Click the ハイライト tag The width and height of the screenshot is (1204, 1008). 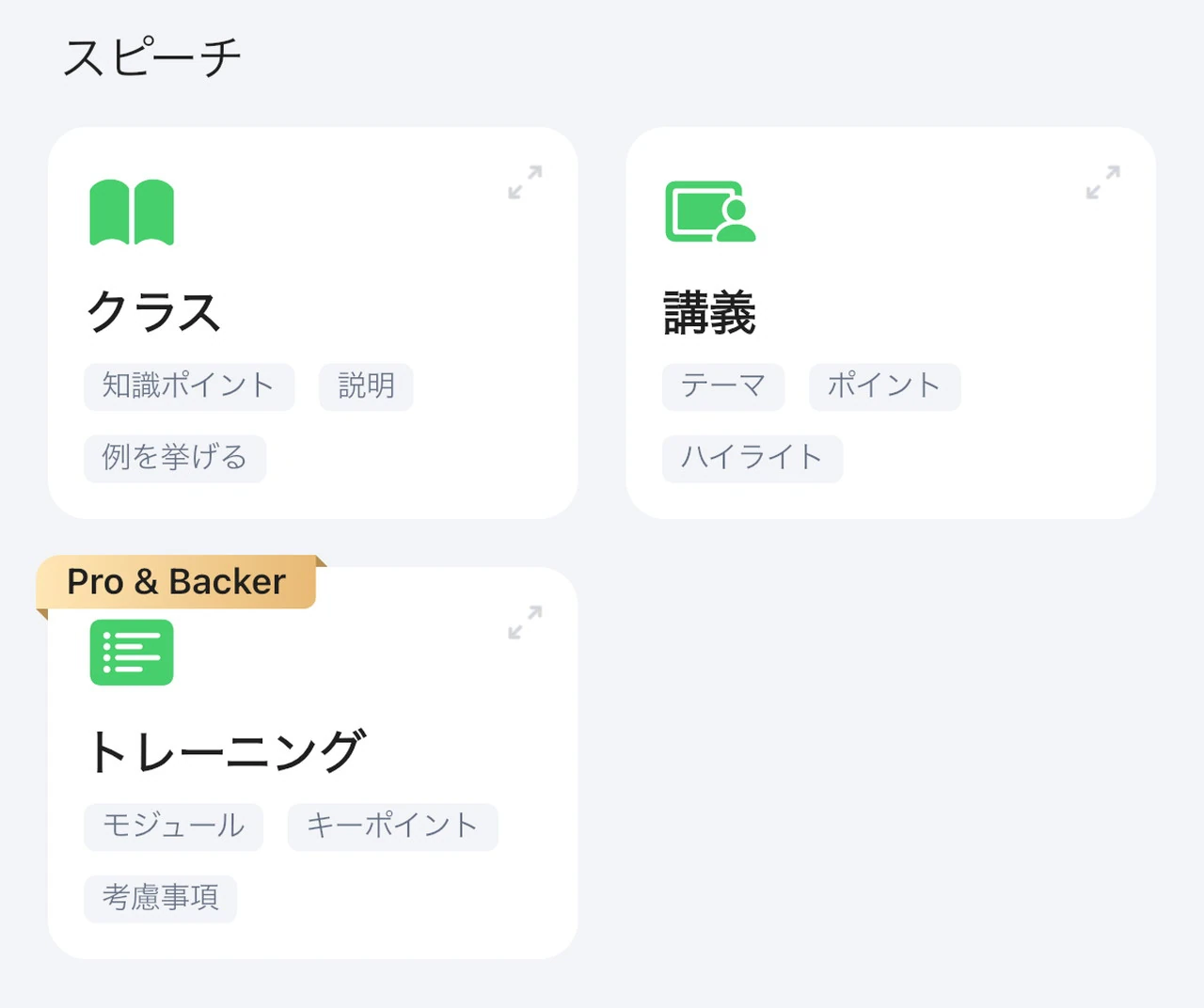752,458
